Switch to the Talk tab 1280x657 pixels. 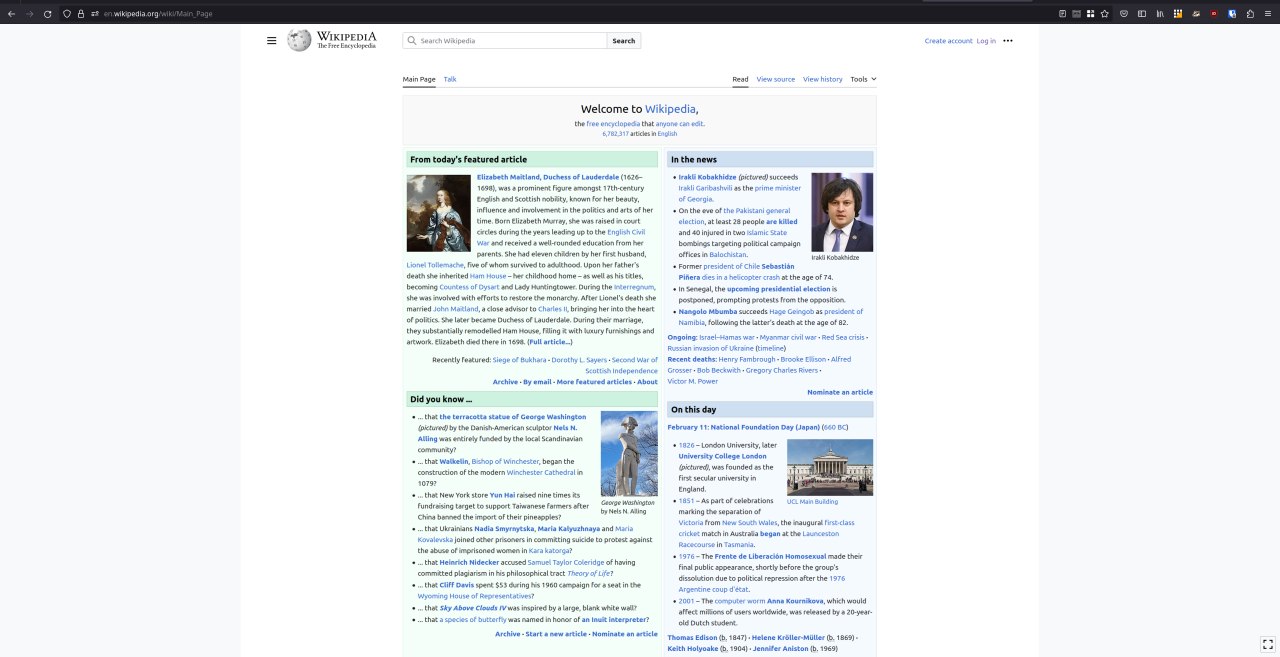[450, 79]
